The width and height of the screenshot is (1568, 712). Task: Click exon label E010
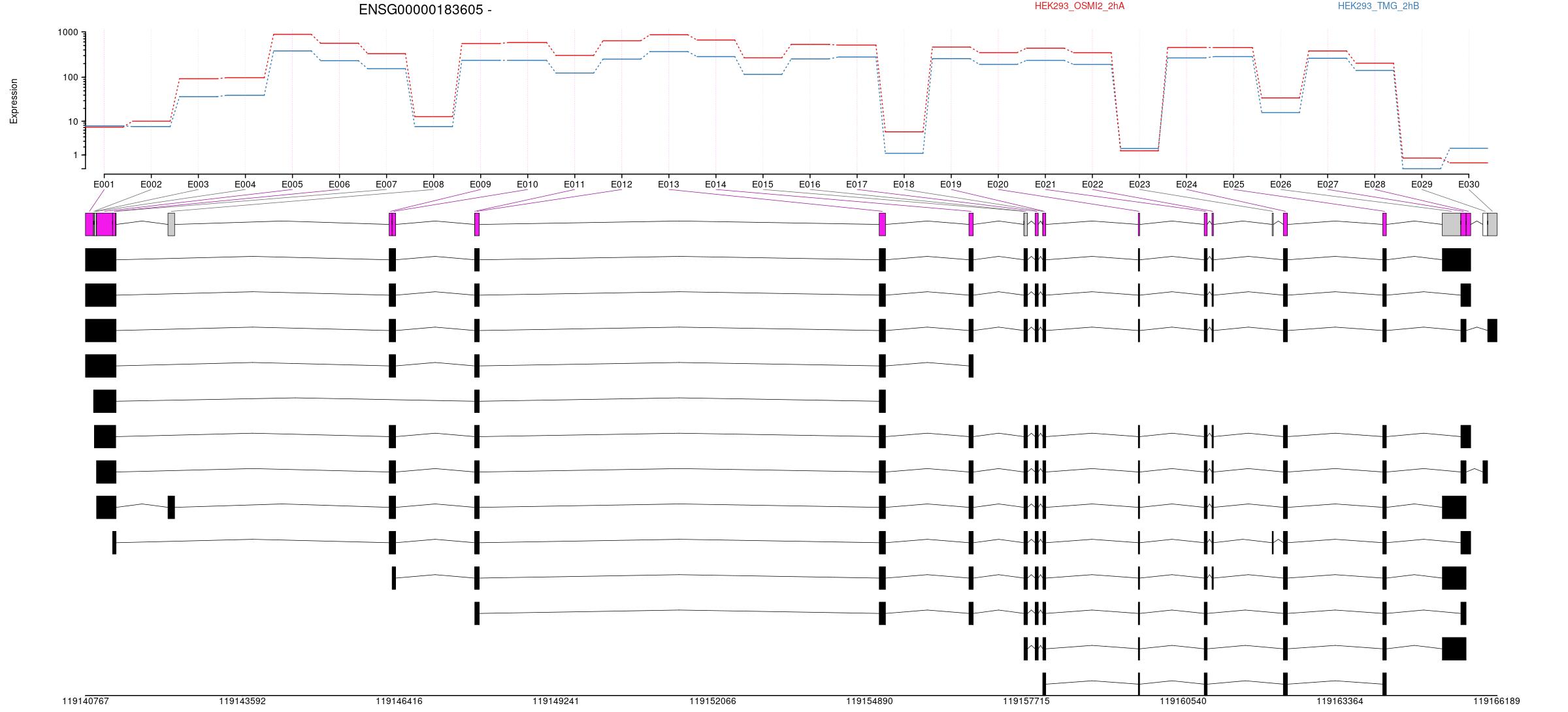(x=527, y=184)
